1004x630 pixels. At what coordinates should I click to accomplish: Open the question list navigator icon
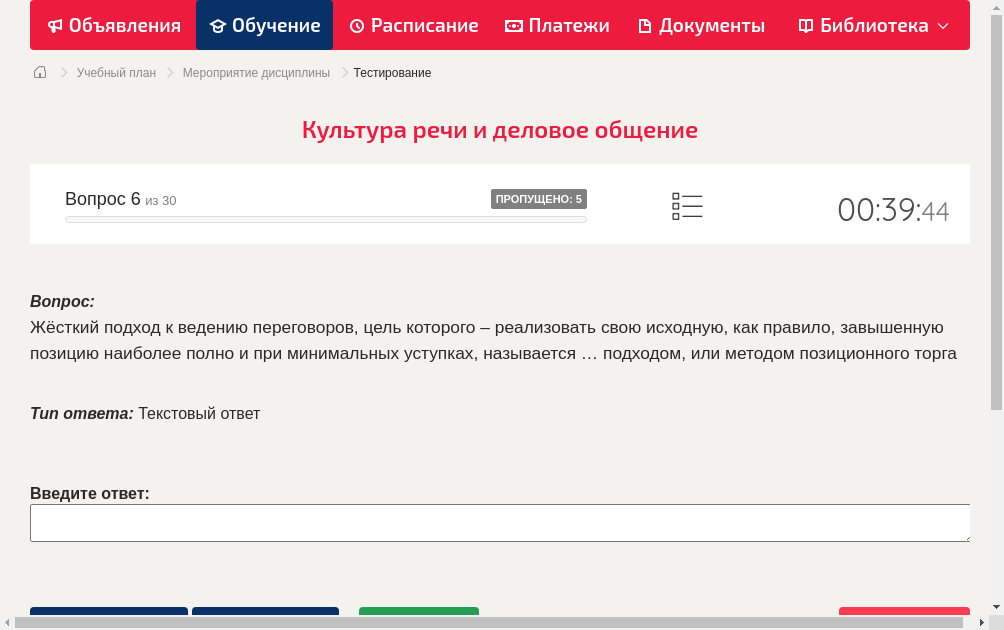(x=687, y=206)
